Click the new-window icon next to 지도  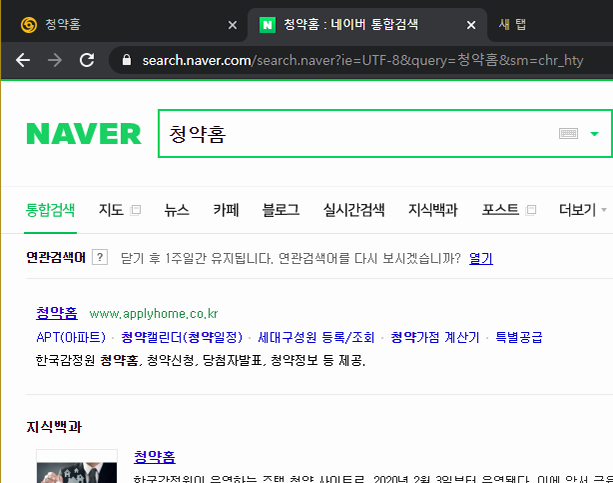135,210
